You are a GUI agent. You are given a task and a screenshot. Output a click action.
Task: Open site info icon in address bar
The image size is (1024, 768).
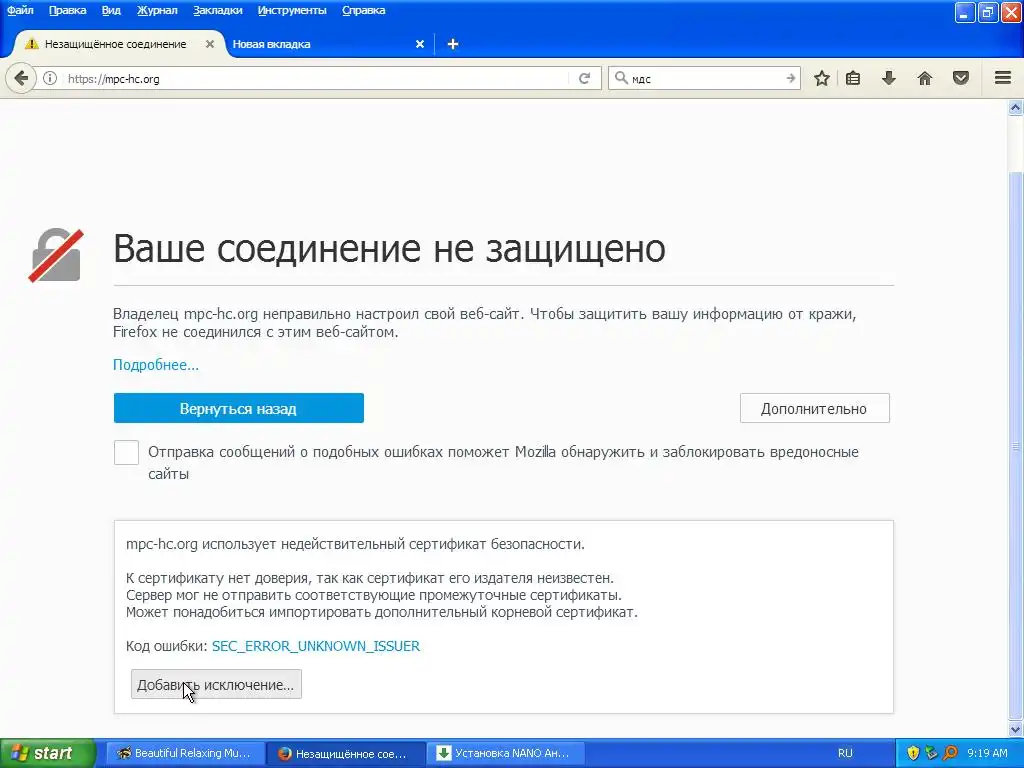pyautogui.click(x=50, y=78)
